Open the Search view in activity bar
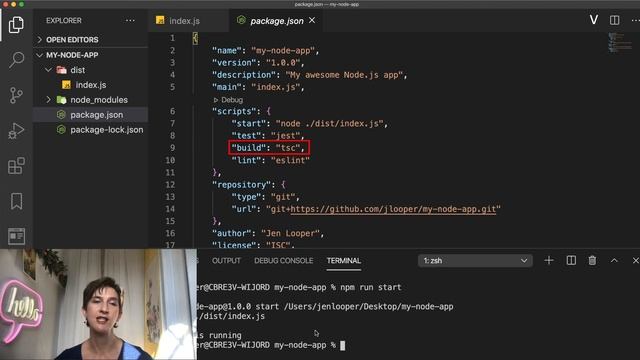Screen dimensions: 640x360 (x=16, y=60)
